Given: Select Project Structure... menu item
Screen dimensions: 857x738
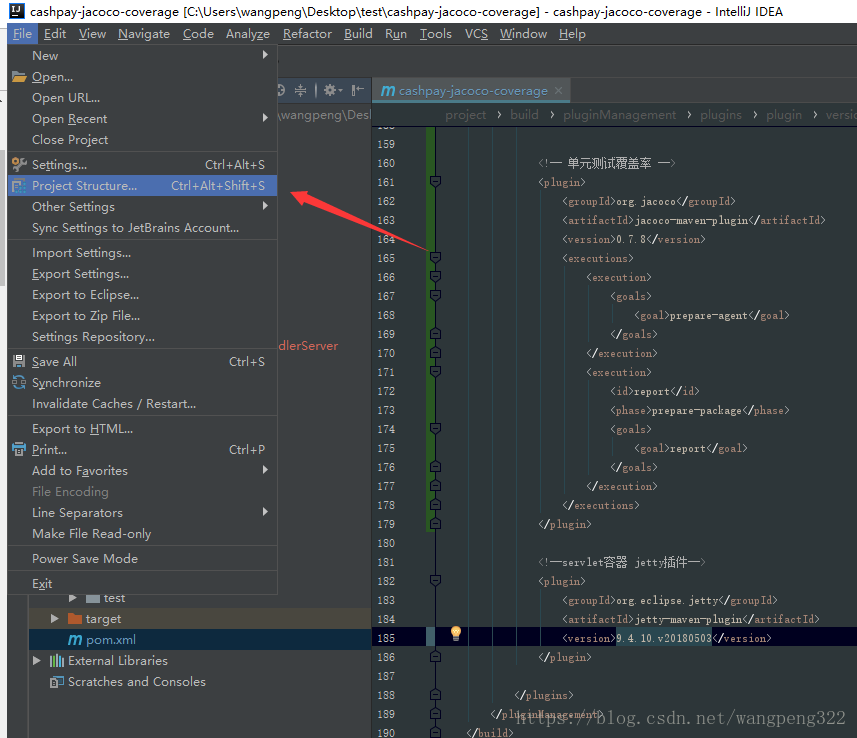Looking at the screenshot, I should (143, 186).
